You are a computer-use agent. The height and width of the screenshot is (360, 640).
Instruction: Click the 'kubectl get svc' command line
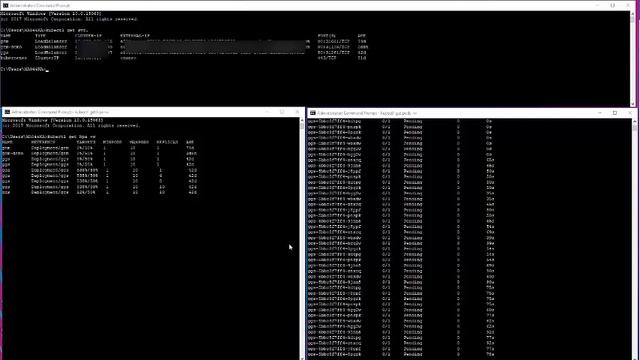point(44,30)
